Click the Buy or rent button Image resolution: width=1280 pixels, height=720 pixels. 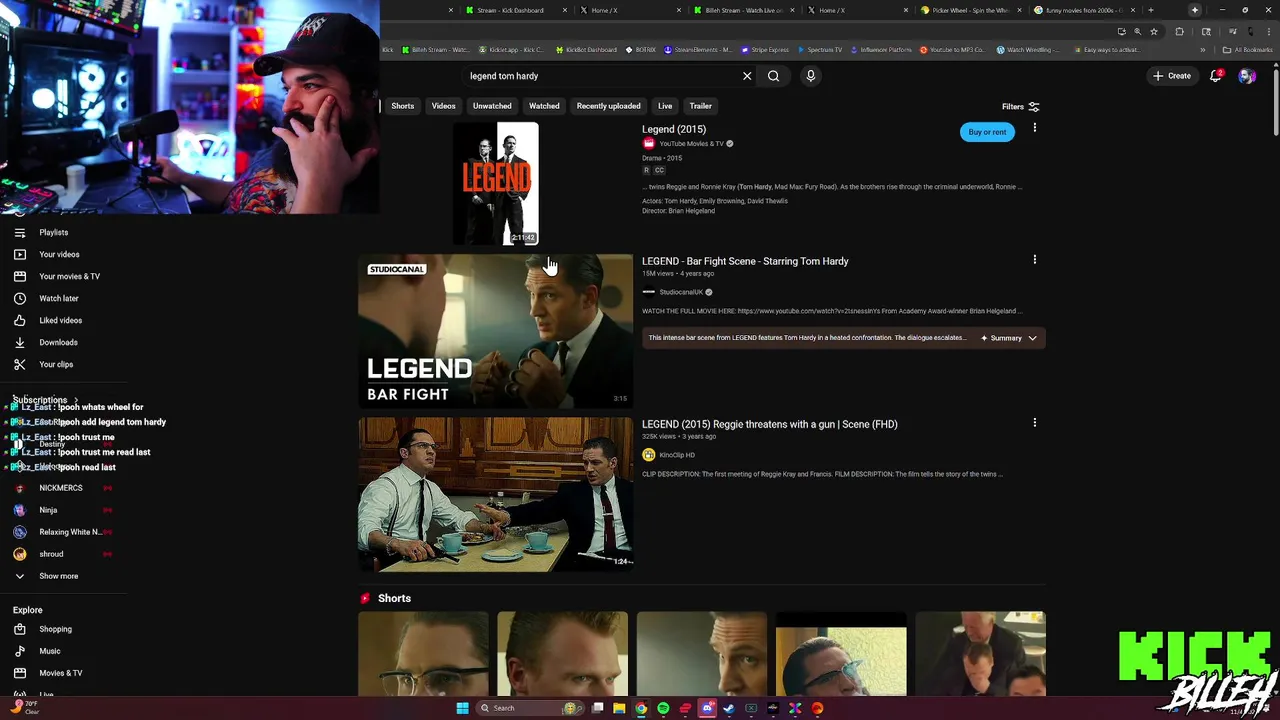click(x=987, y=132)
